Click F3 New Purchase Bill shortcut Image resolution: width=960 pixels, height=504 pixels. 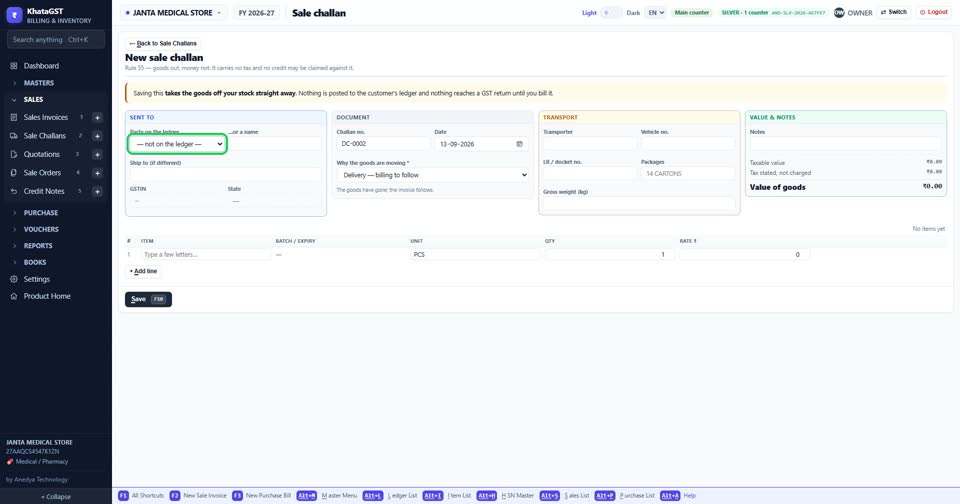coord(262,495)
